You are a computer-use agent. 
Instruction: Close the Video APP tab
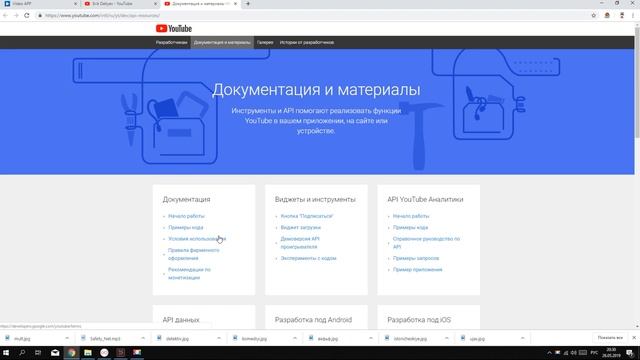point(76,4)
